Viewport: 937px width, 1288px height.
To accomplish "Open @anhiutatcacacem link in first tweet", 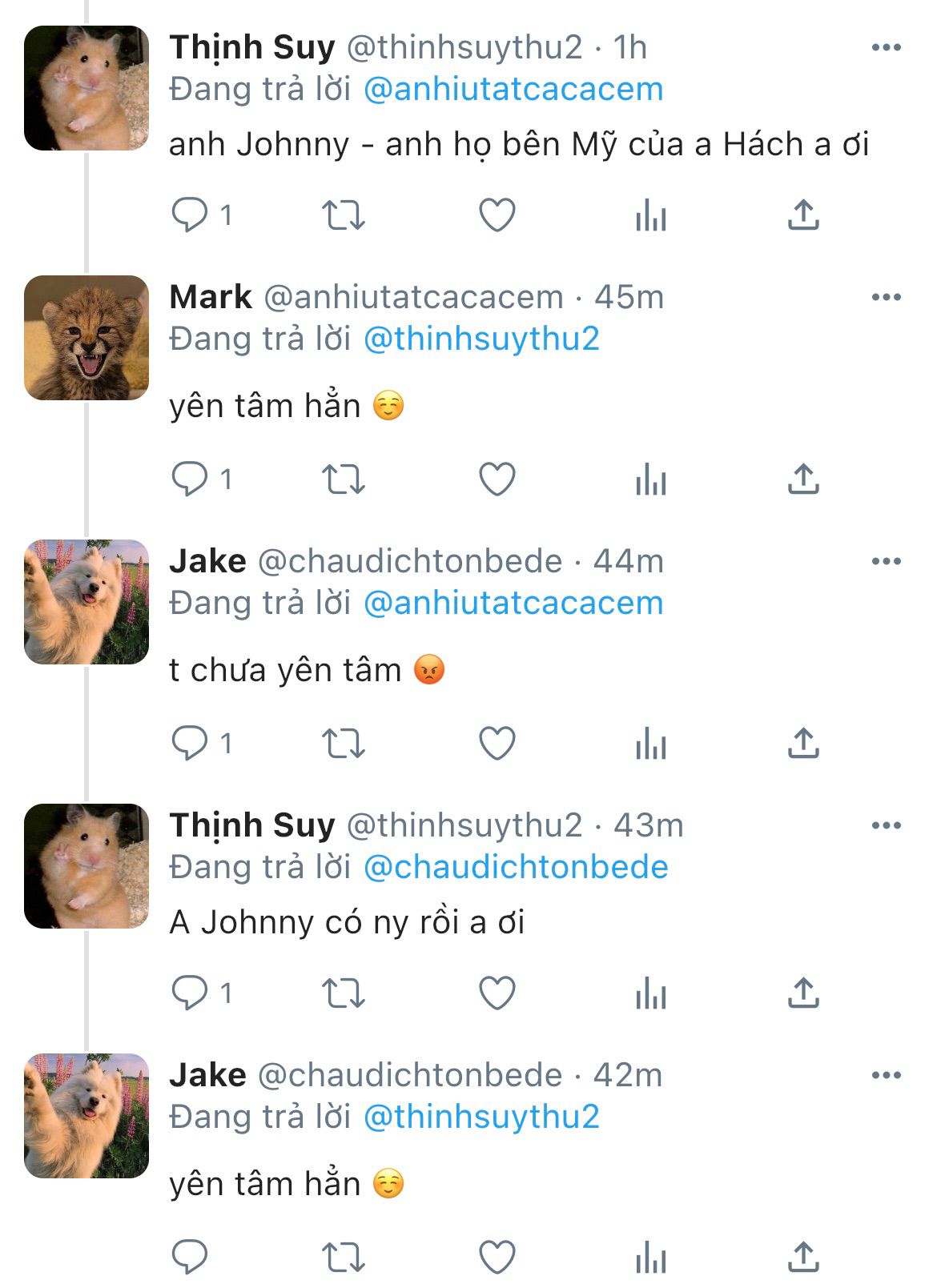I will tap(513, 89).
